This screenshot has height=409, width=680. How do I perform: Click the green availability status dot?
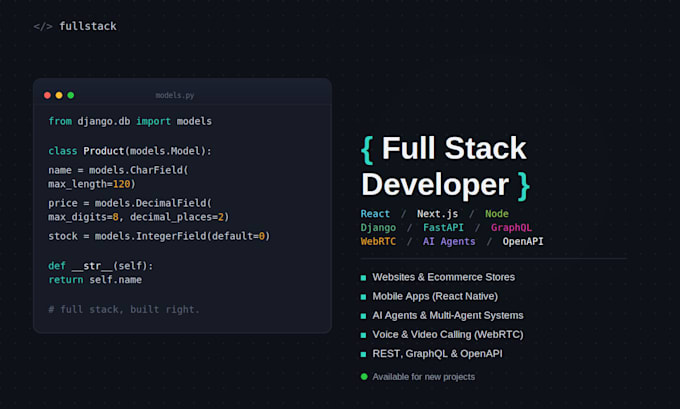(364, 376)
